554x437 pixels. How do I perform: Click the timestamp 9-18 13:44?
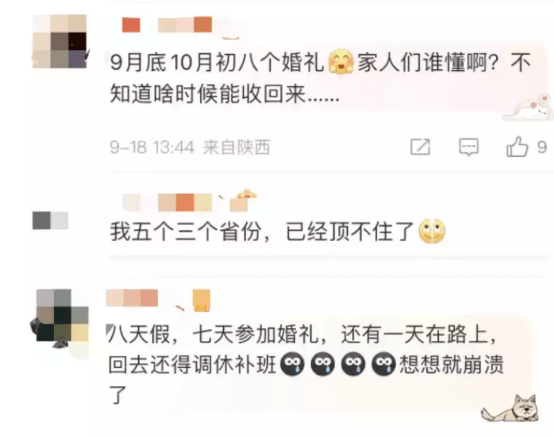pyautogui.click(x=152, y=147)
